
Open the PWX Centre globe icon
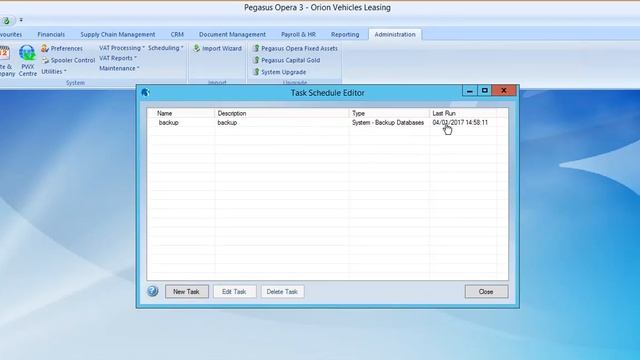[x=27, y=53]
